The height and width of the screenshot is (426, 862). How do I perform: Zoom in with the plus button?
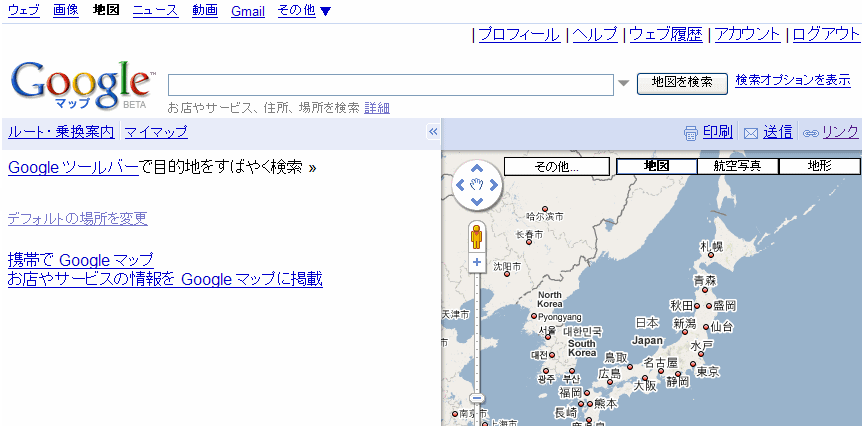[x=477, y=262]
